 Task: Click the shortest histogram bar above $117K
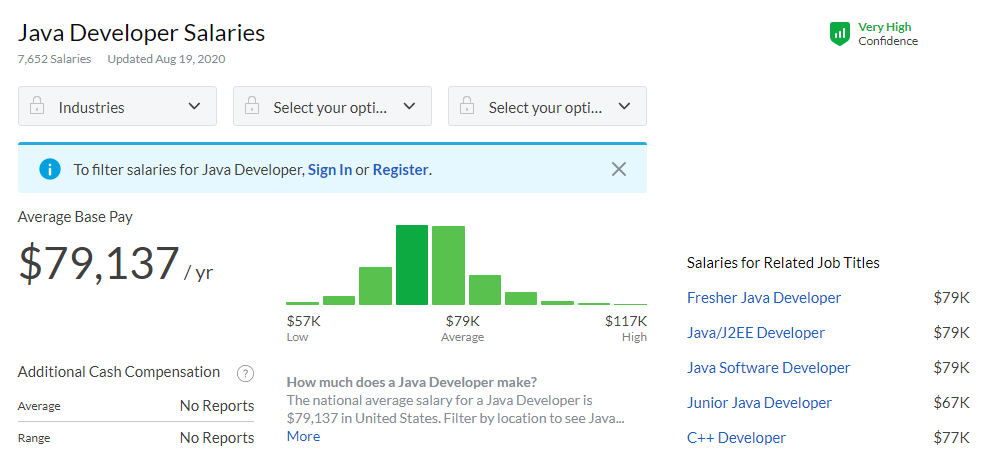pyautogui.click(x=630, y=303)
